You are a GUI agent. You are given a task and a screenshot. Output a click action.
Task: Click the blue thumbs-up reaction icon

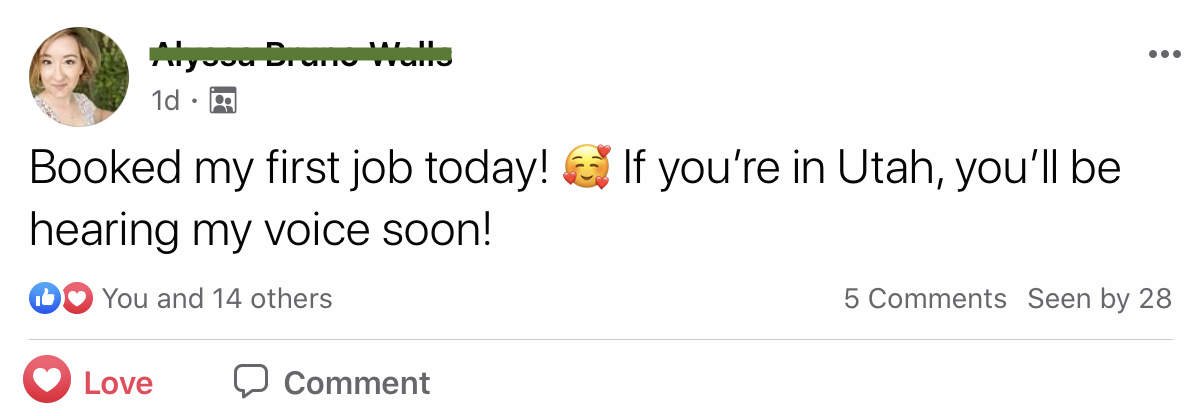(45, 297)
